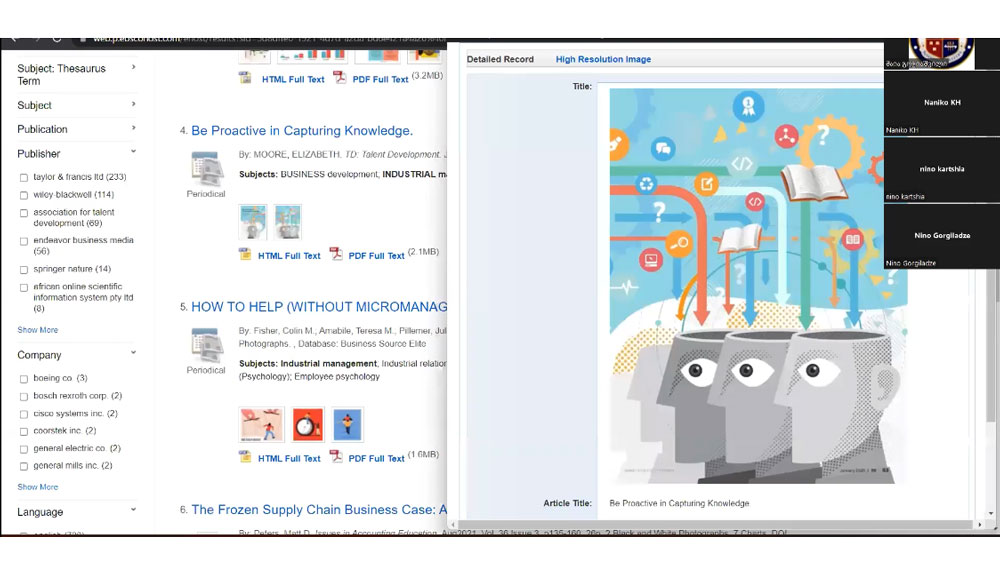
Task: Expand the Subject: Thesaurus Term facet
Action: pos(134,68)
